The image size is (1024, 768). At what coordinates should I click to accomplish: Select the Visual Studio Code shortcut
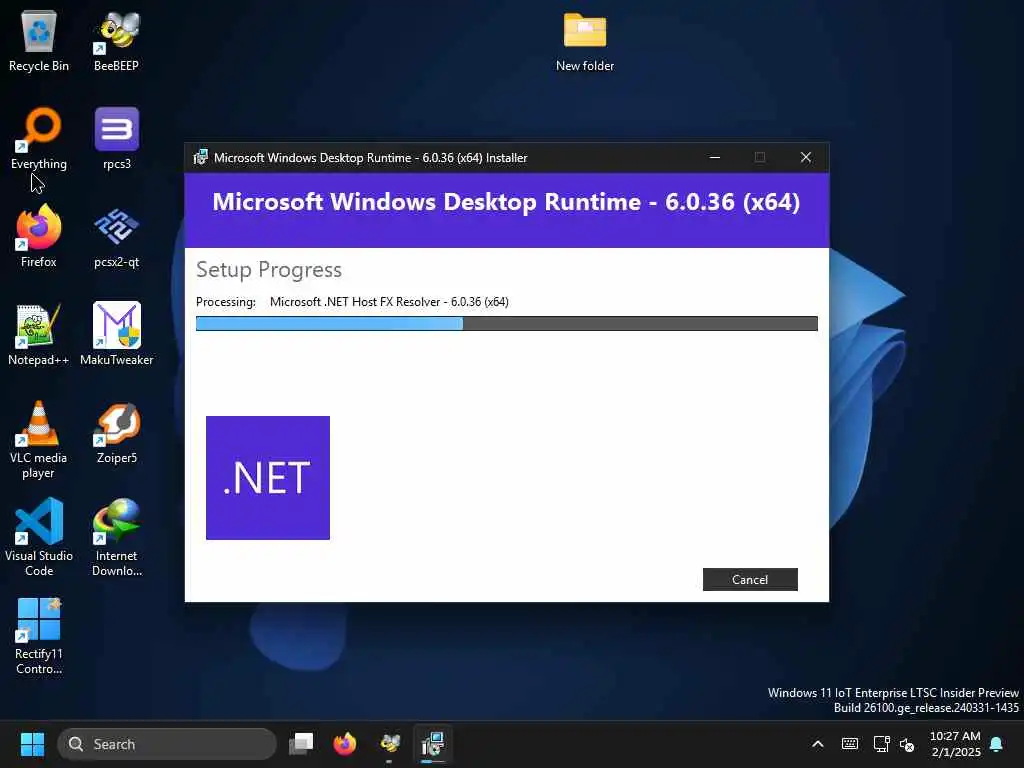click(39, 538)
